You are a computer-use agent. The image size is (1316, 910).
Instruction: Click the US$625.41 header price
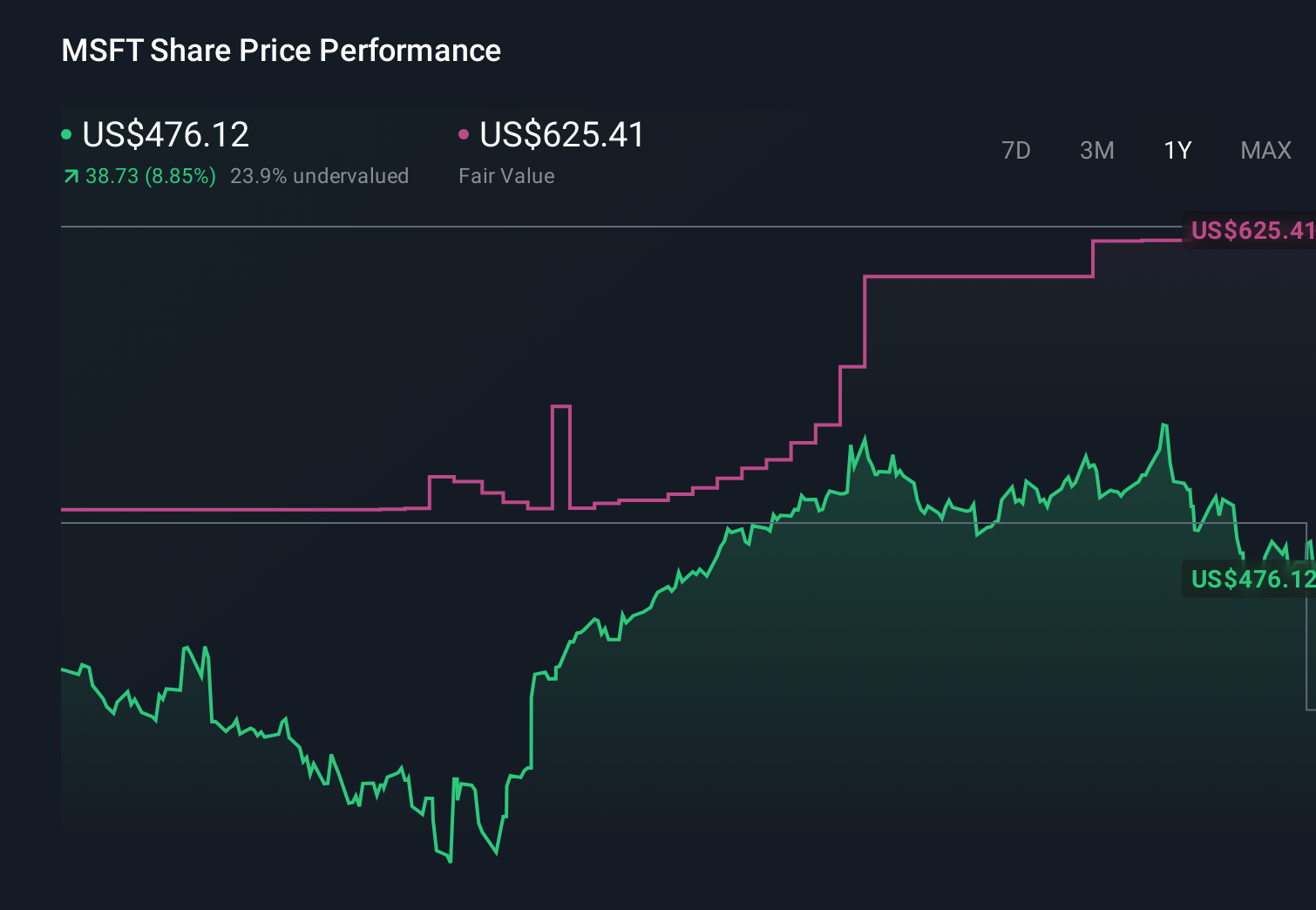[562, 134]
